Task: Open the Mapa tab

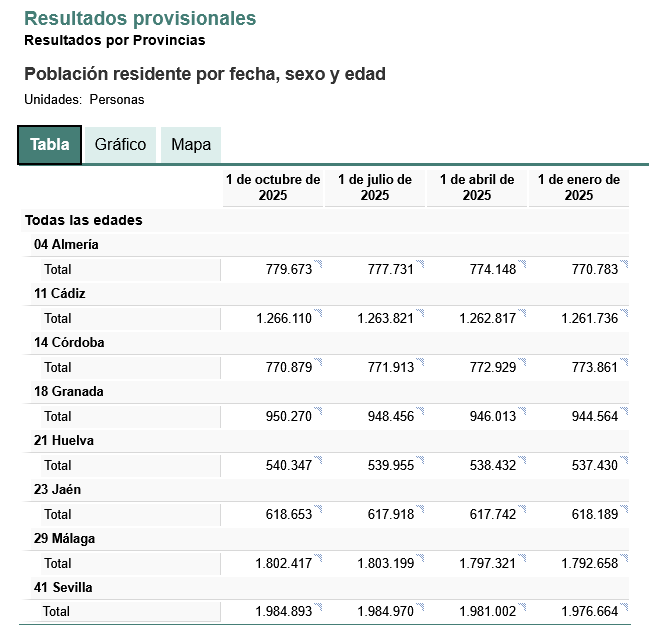Action: pyautogui.click(x=190, y=144)
